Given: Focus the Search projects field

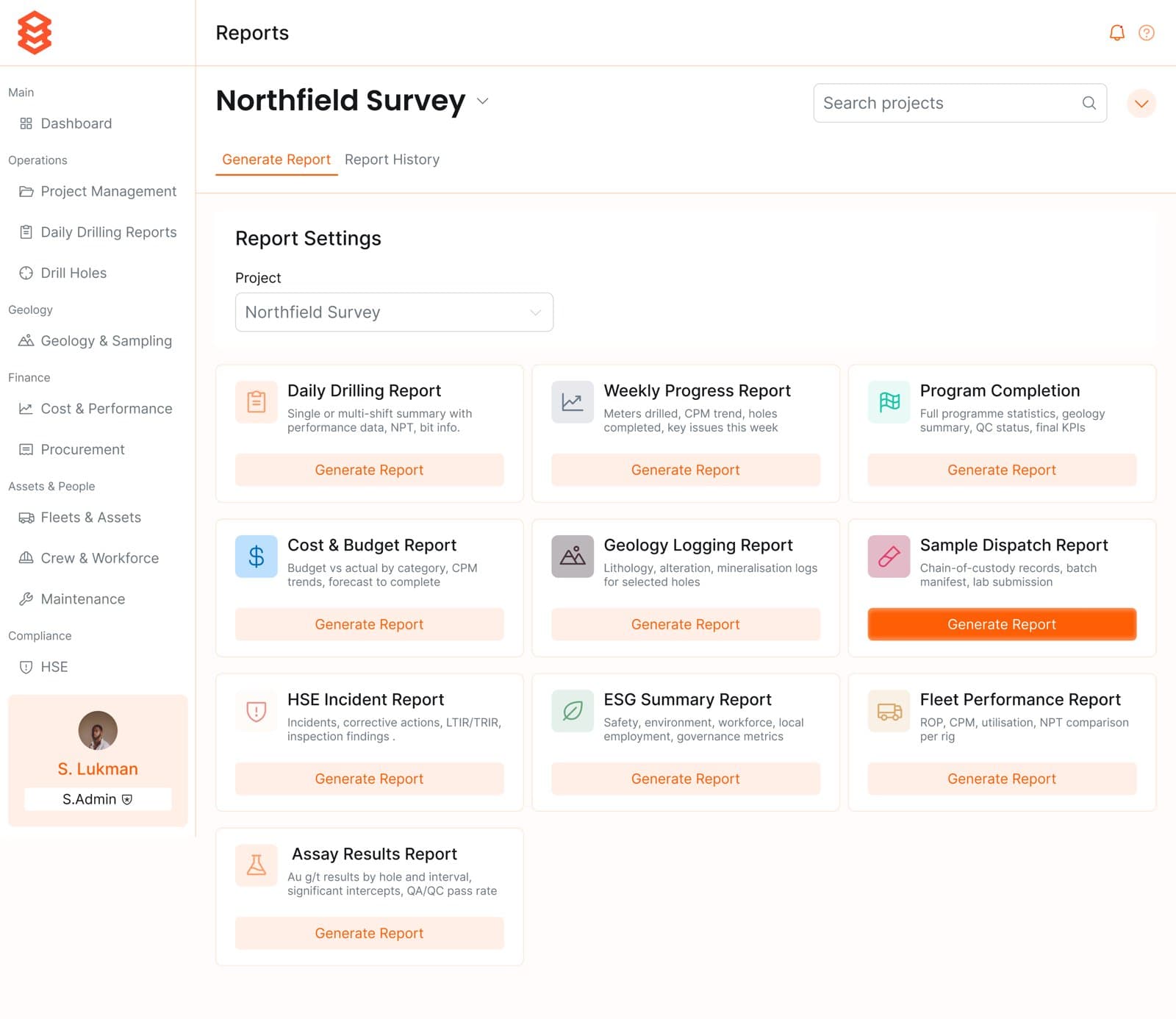Looking at the screenshot, I should click(x=960, y=103).
